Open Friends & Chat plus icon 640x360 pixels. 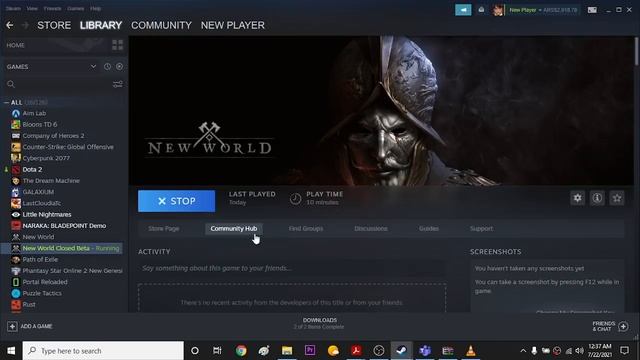[623, 326]
